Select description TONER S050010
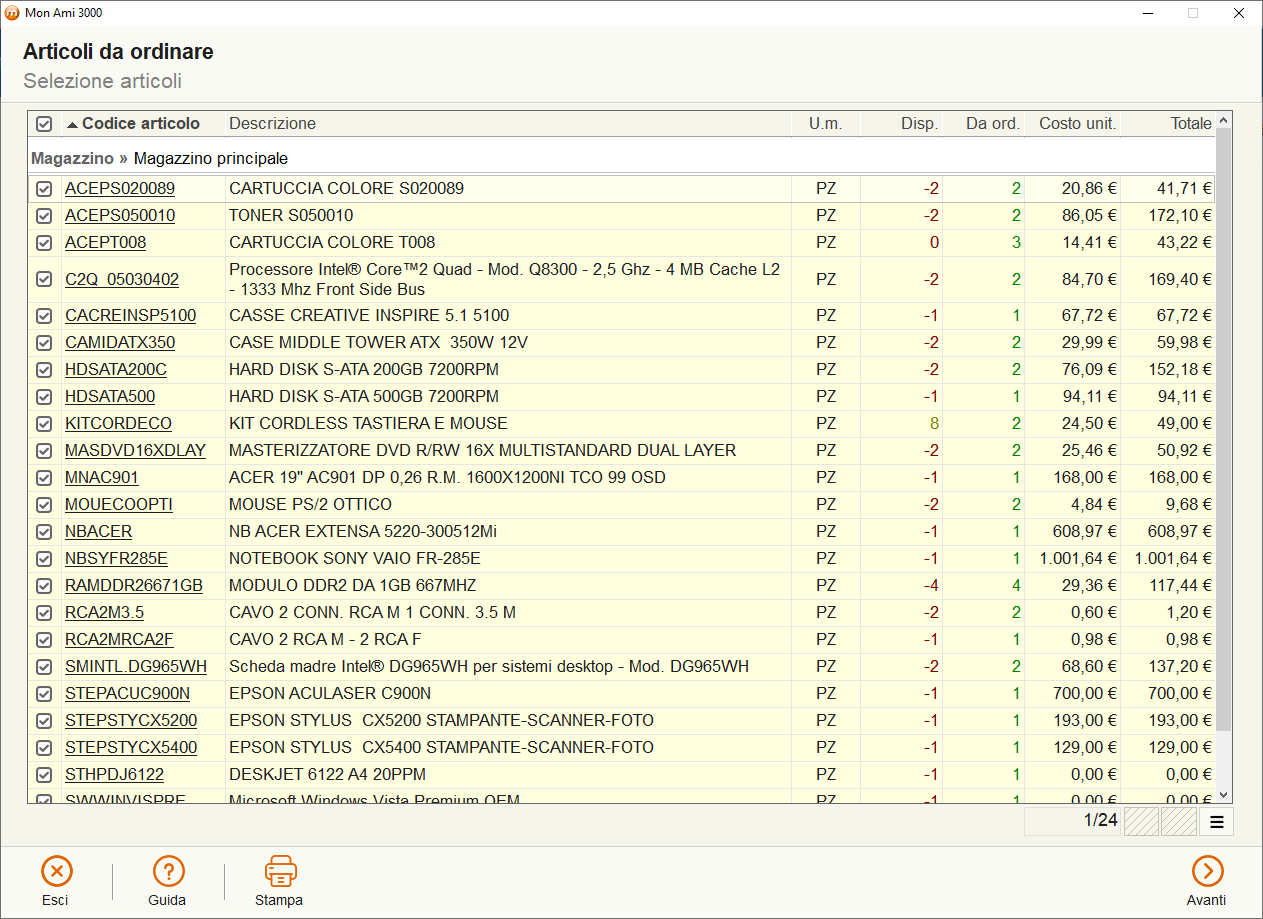Image resolution: width=1263 pixels, height=919 pixels. pyautogui.click(x=291, y=215)
